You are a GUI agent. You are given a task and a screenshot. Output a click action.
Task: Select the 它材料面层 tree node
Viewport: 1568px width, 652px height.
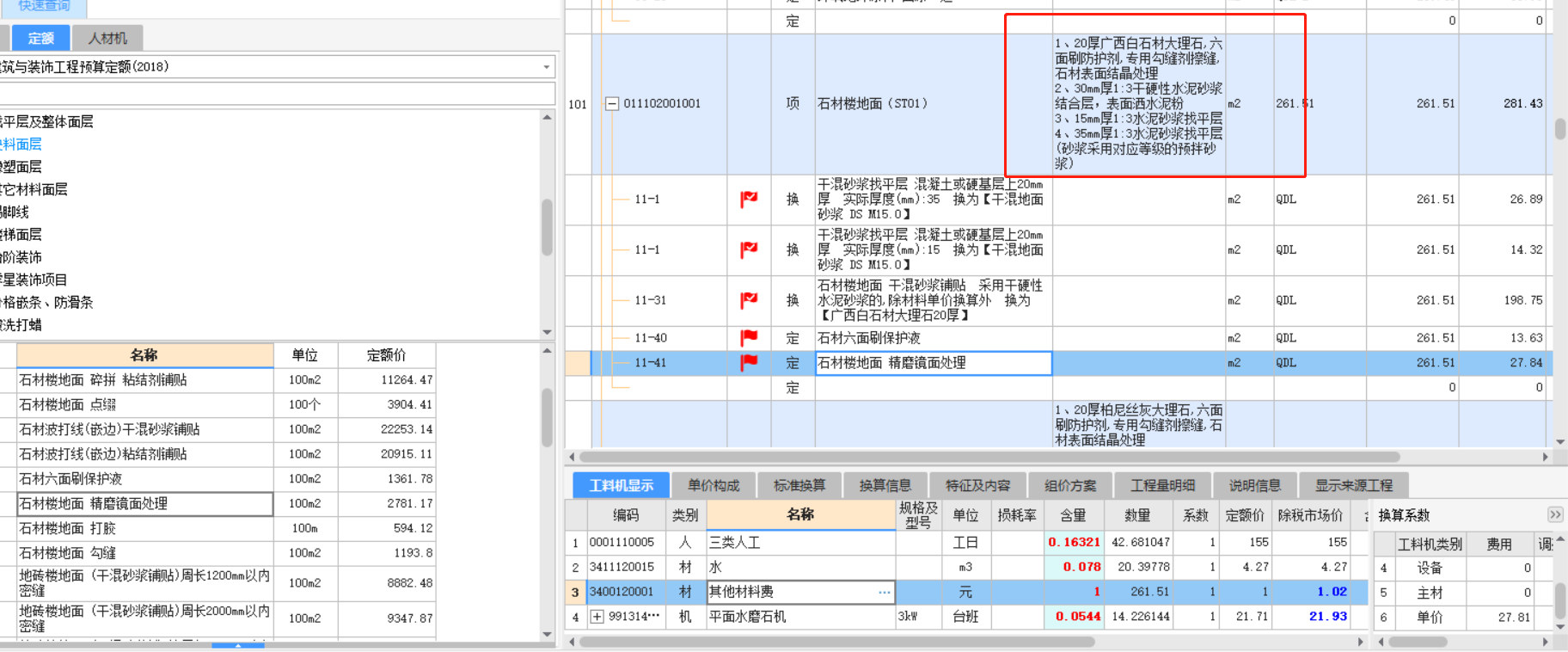(34, 189)
